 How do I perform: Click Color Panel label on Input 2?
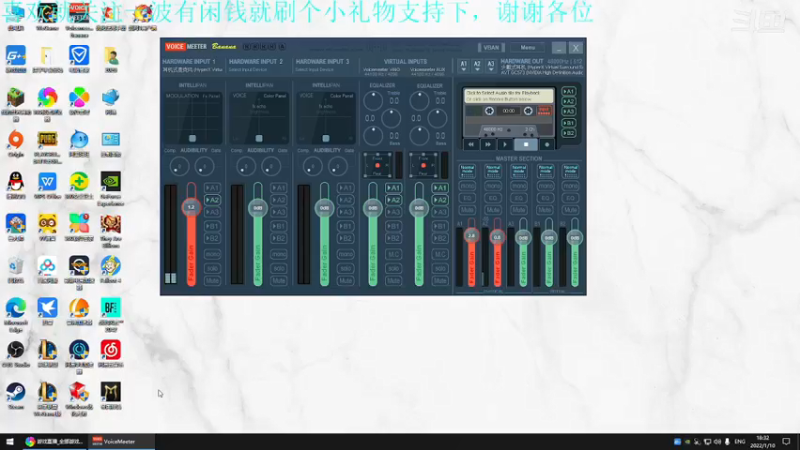pyautogui.click(x=275, y=96)
